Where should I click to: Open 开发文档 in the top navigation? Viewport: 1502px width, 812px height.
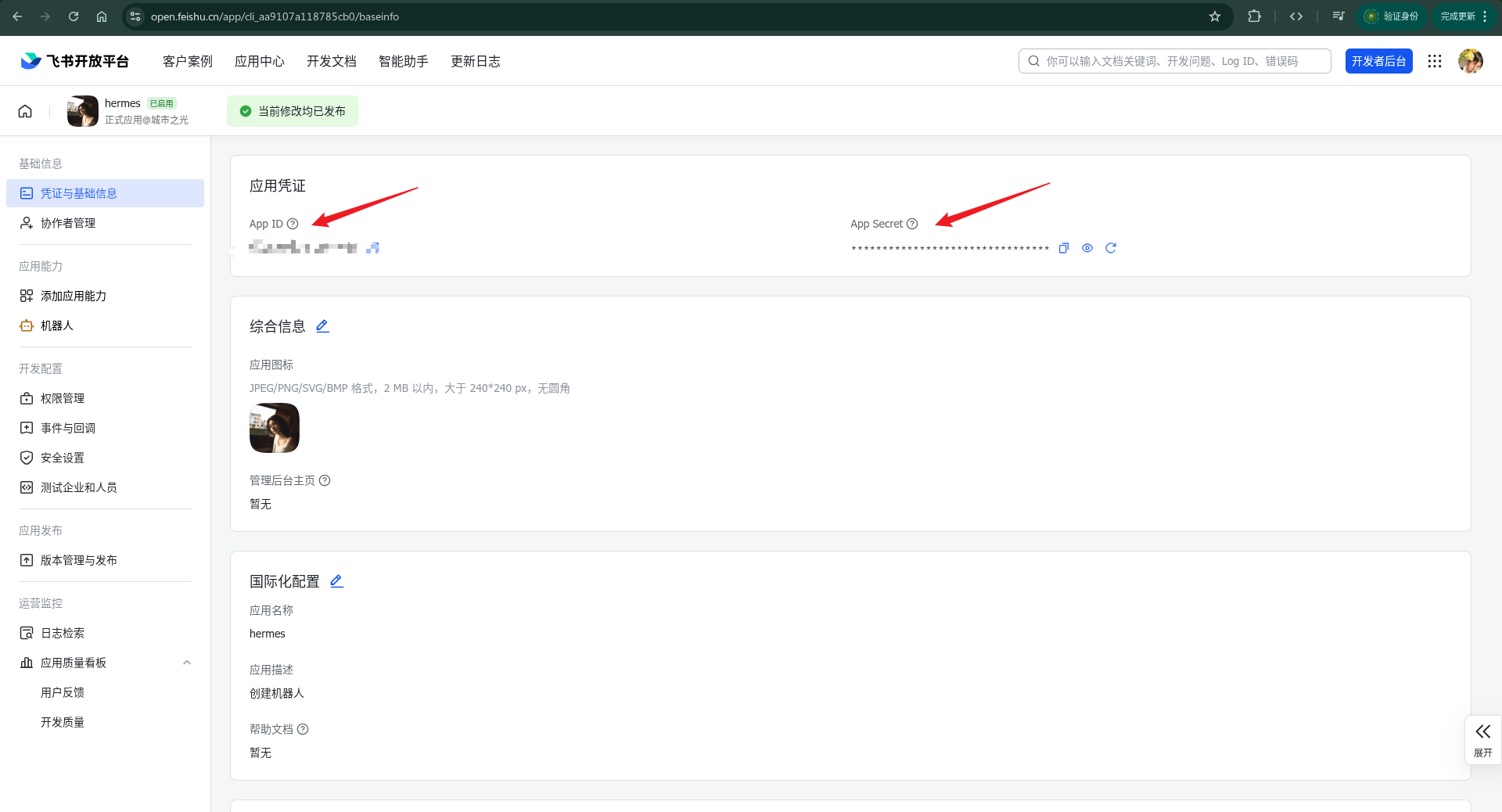[x=332, y=61]
